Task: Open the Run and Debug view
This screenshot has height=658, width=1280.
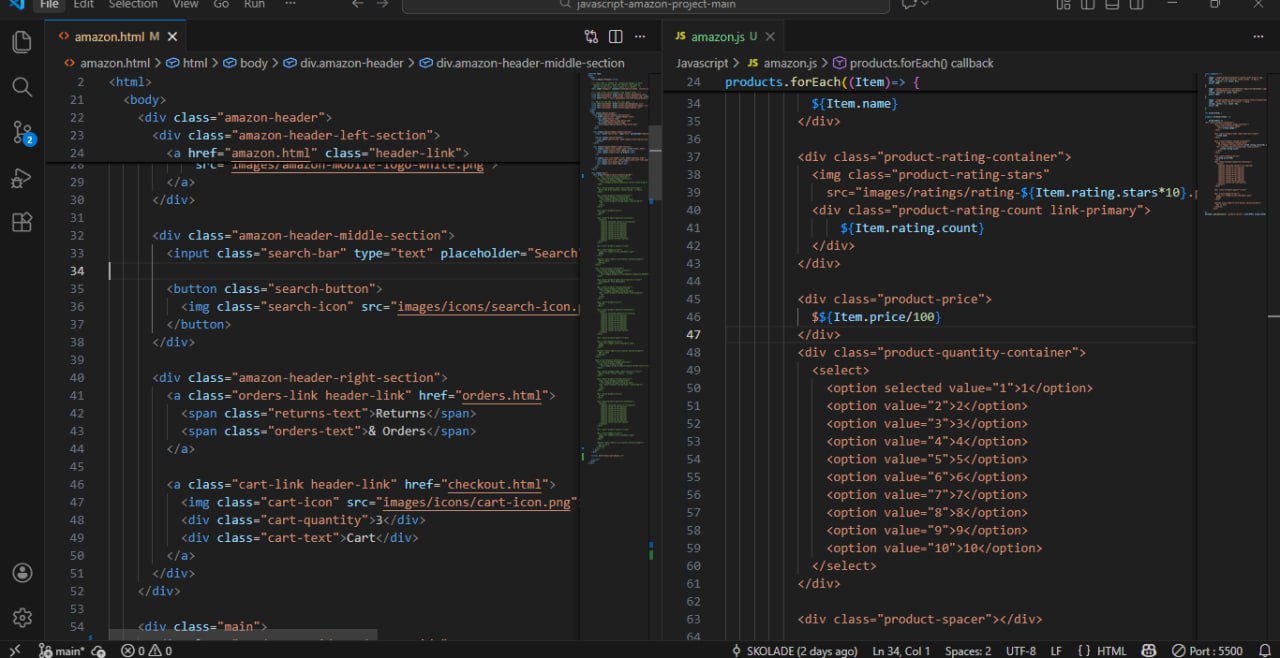Action: pyautogui.click(x=21, y=178)
